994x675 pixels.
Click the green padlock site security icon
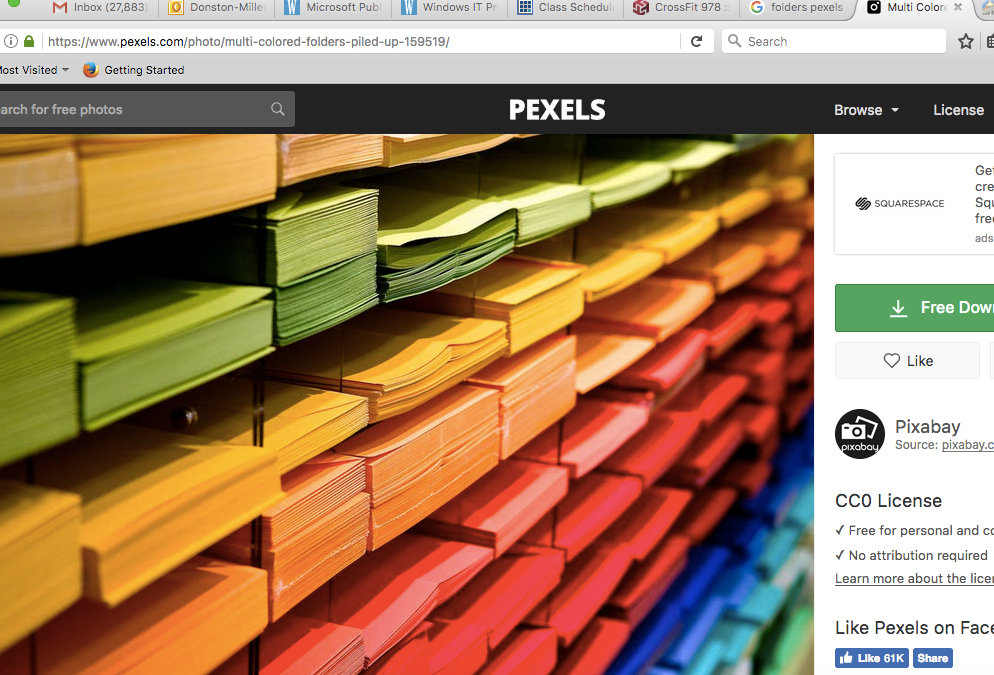click(29, 41)
